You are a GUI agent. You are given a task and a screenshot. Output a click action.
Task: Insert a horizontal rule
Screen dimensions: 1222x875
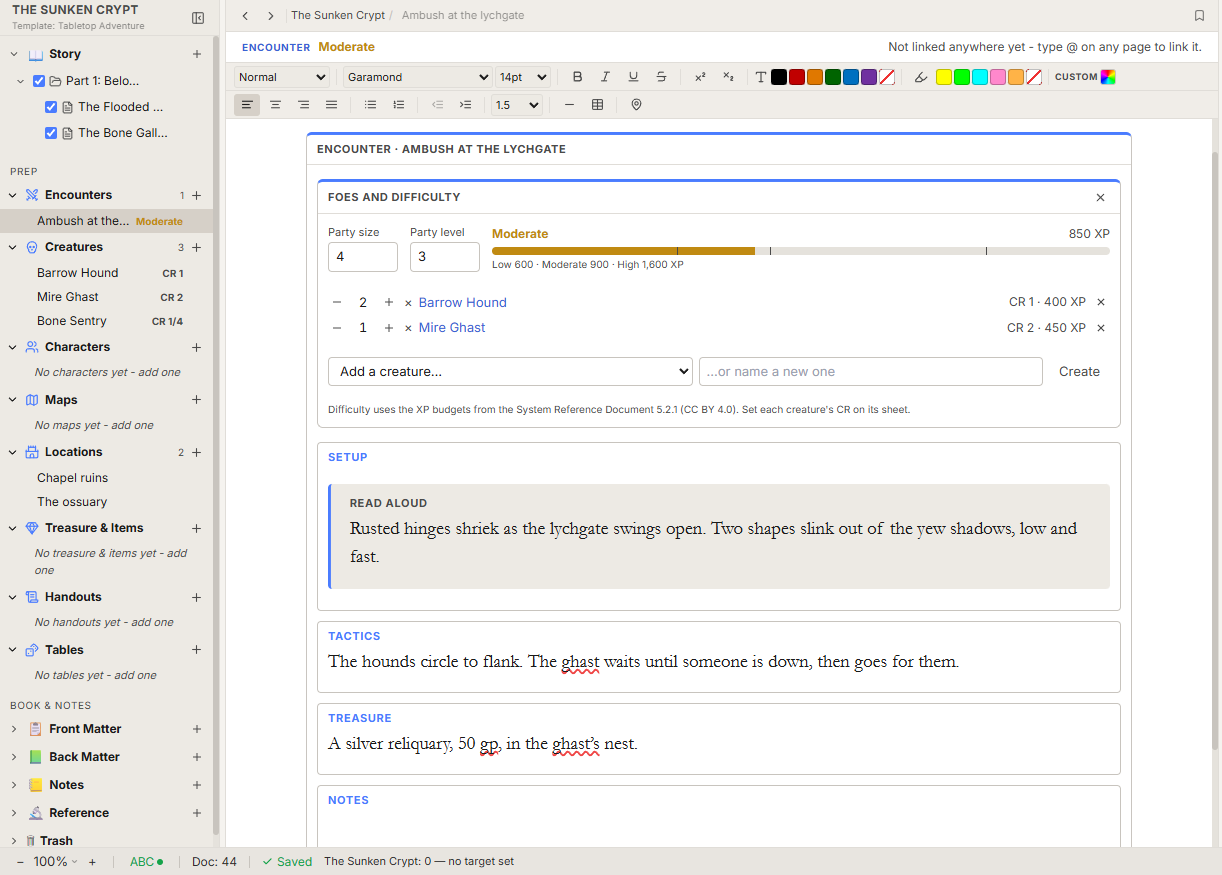(569, 105)
